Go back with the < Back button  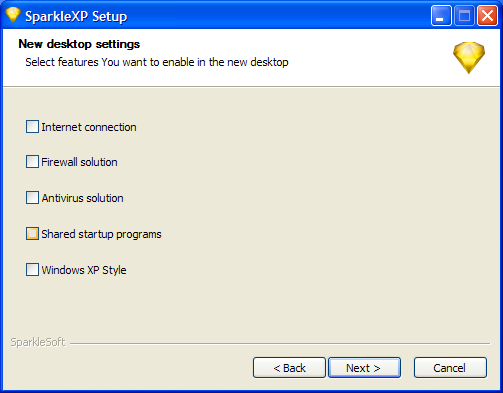289,368
